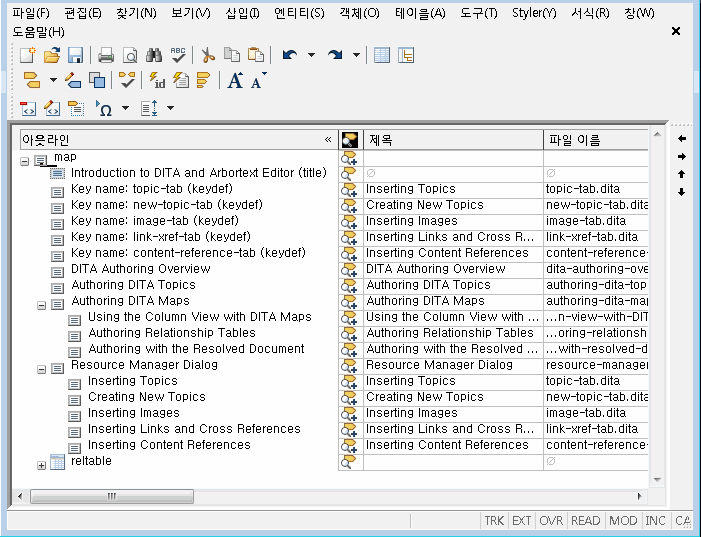Open Find/Replace binoculars icon

pos(154,55)
